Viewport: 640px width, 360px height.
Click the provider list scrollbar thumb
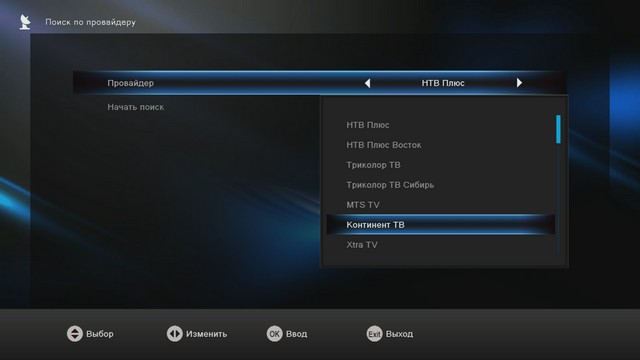click(x=558, y=129)
